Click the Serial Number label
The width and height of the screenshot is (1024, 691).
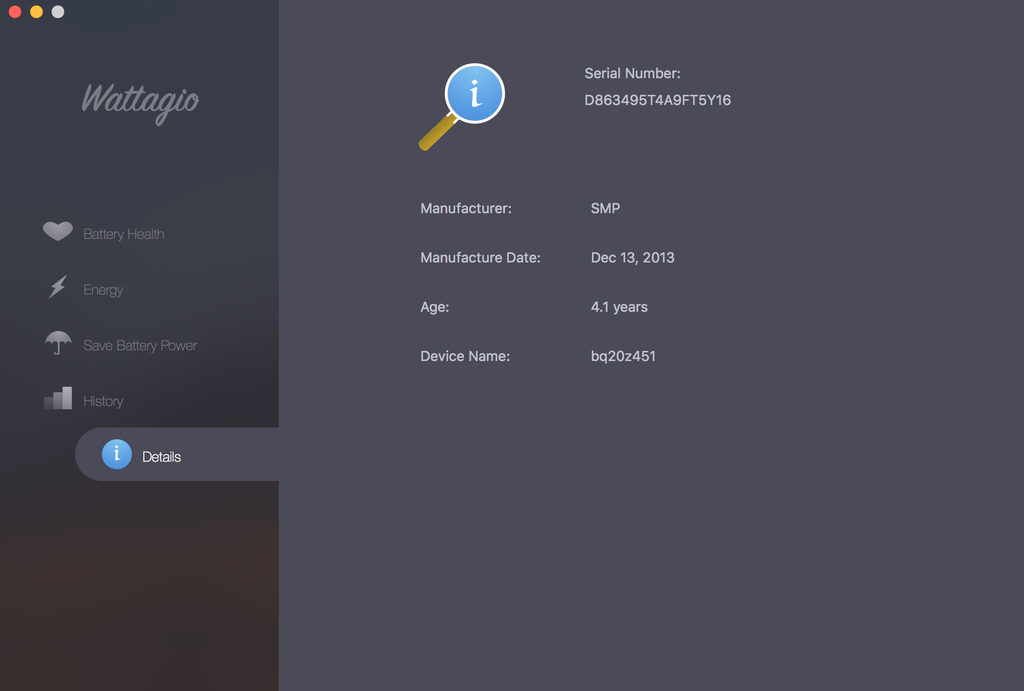tap(632, 73)
